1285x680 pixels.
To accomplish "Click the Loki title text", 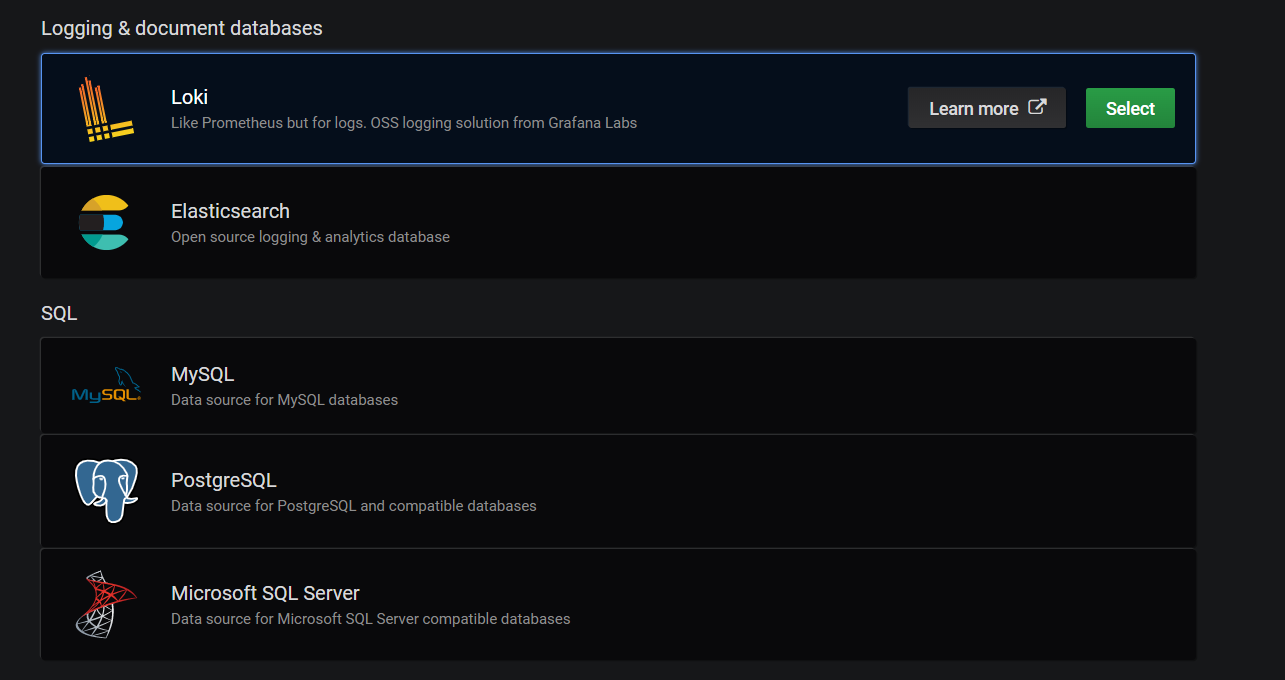I will 189,97.
